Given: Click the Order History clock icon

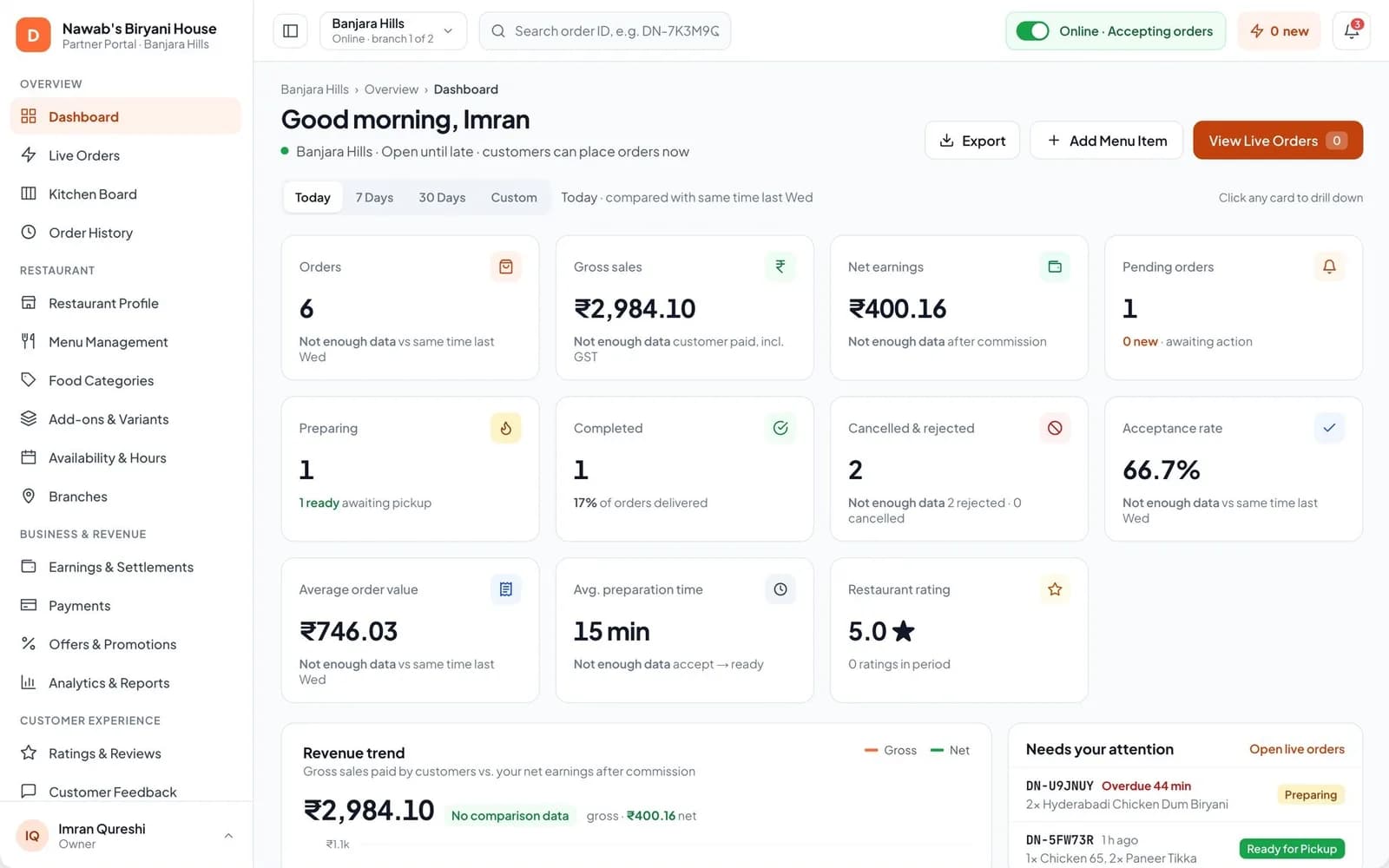Looking at the screenshot, I should coord(29,232).
